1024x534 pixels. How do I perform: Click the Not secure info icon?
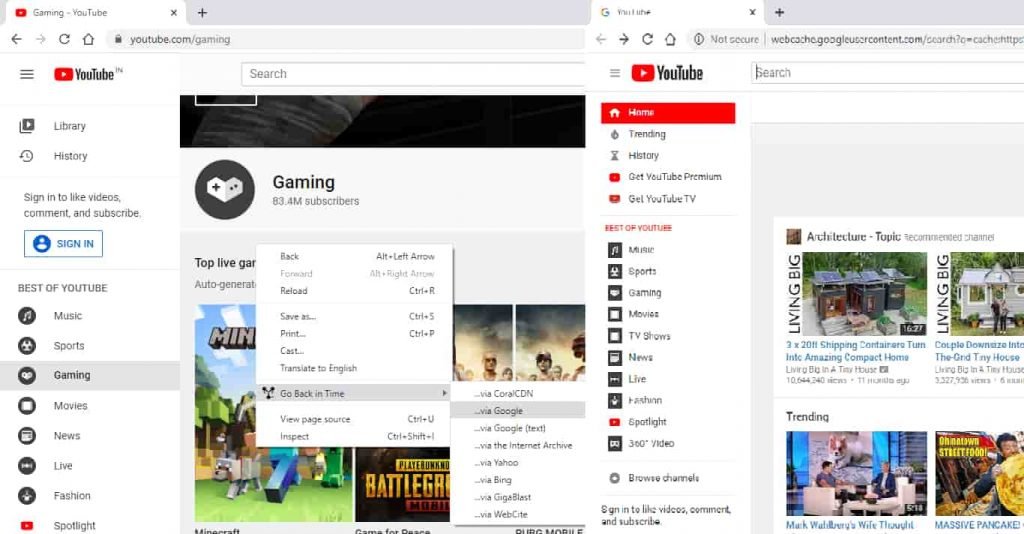point(699,39)
